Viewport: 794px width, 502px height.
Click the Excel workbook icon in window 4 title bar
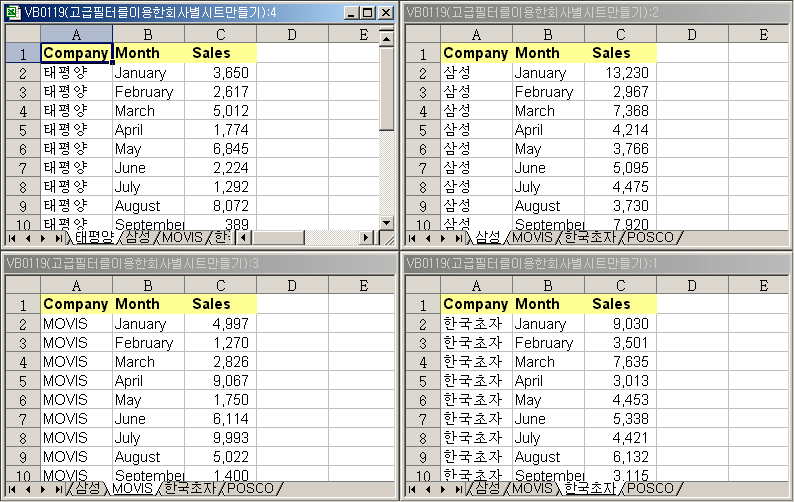pyautogui.click(x=13, y=12)
